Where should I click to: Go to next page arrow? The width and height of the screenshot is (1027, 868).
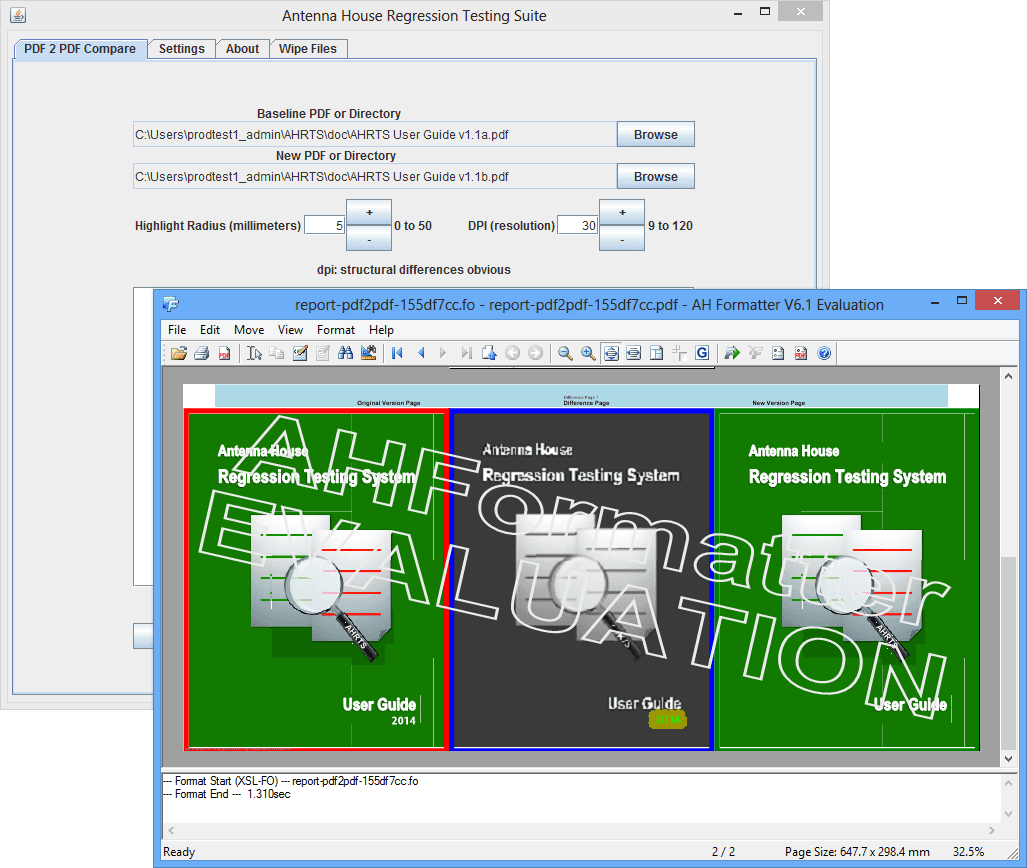[443, 353]
